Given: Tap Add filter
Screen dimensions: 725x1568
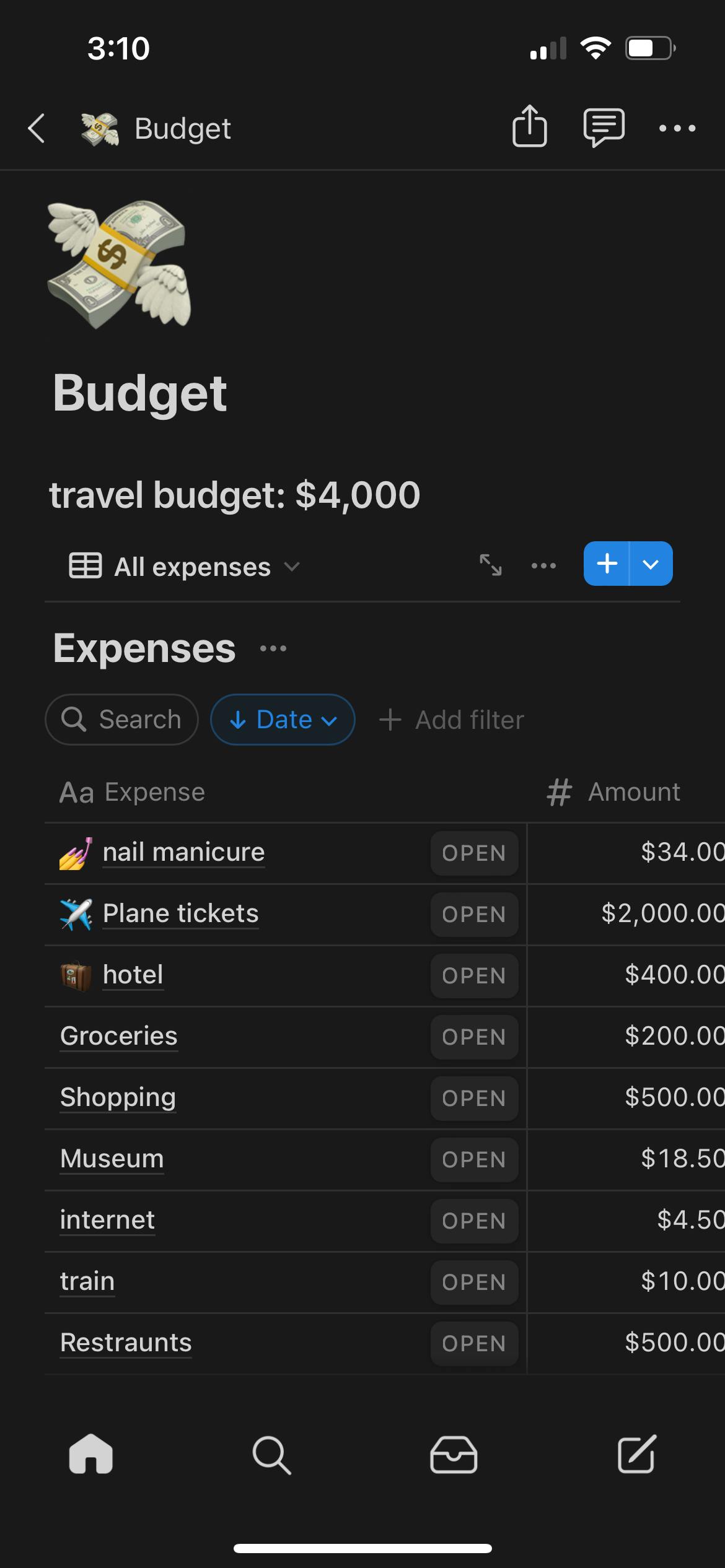Looking at the screenshot, I should tap(452, 720).
